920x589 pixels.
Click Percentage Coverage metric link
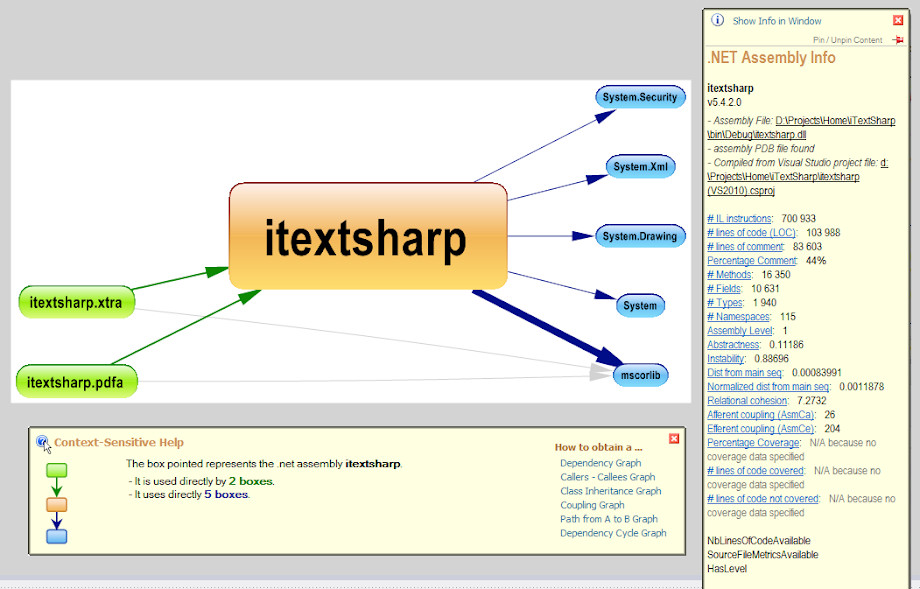coord(753,443)
